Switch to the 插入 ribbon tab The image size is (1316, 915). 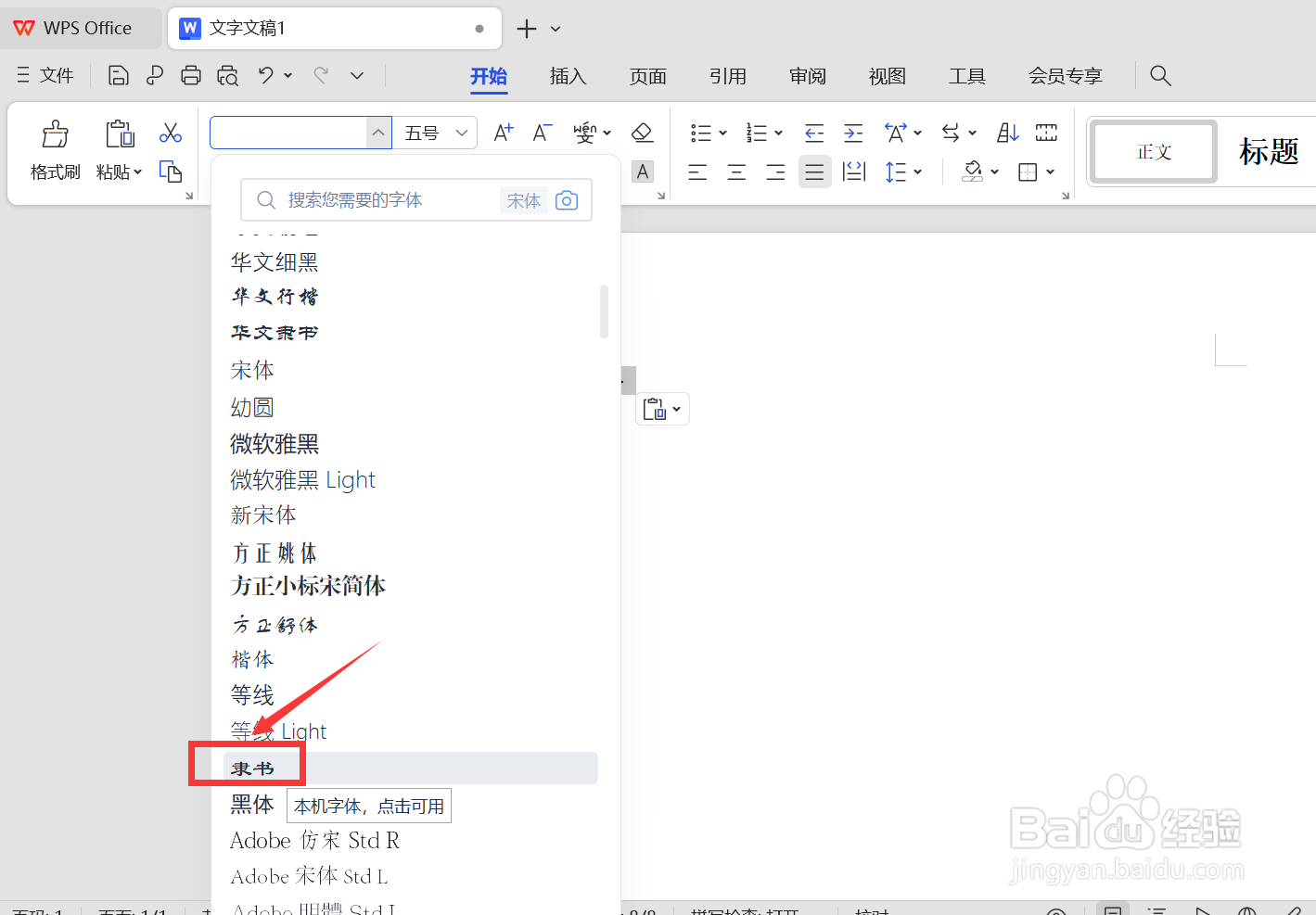pyautogui.click(x=568, y=76)
